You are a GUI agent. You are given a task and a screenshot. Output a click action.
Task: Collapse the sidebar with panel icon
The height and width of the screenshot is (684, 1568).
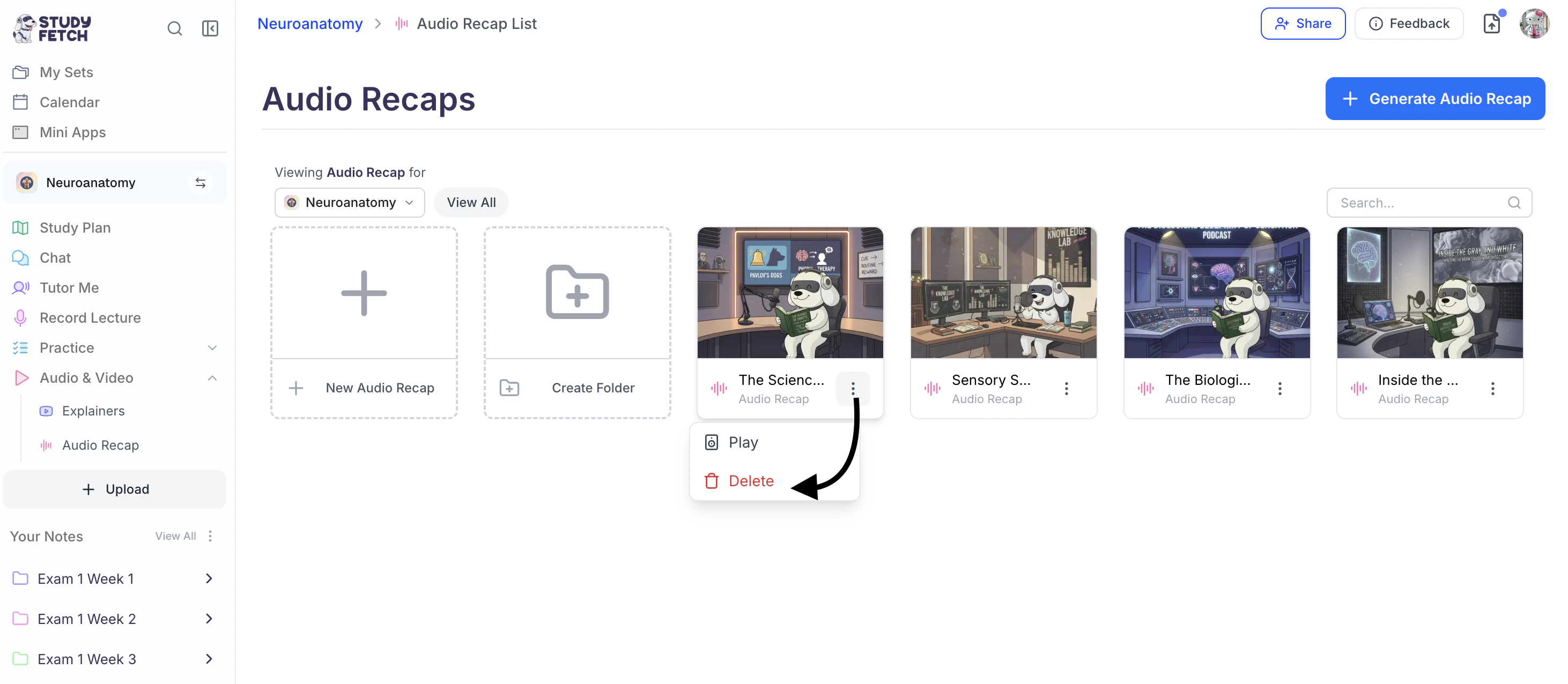coord(210,28)
